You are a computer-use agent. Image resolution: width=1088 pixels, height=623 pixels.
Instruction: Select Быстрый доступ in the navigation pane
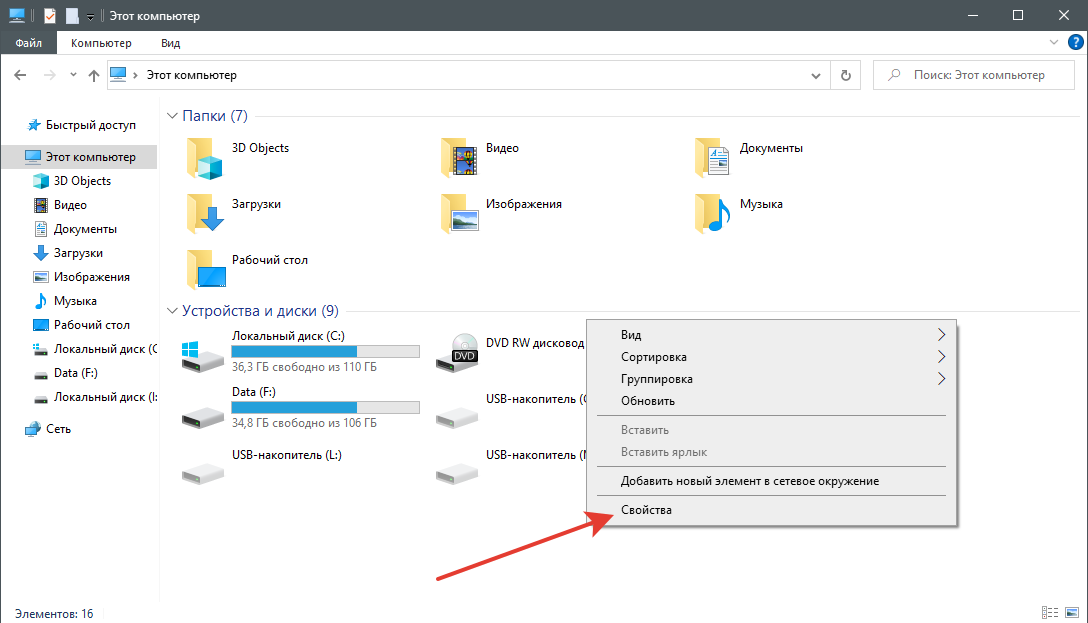[x=91, y=125]
